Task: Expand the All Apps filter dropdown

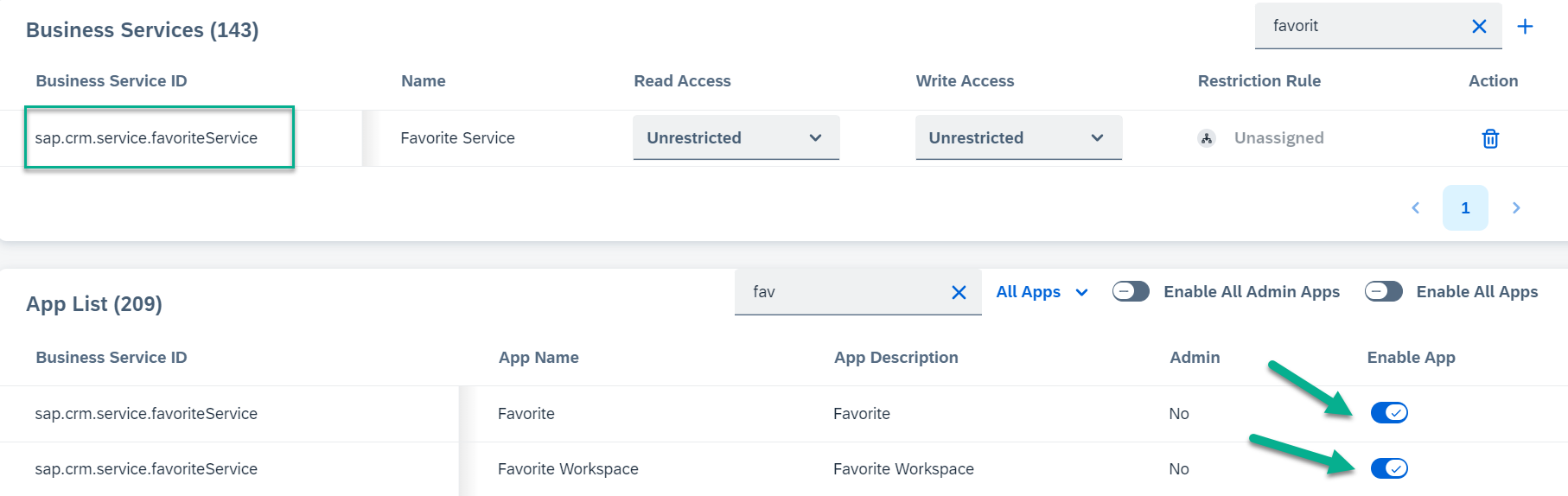Action: pyautogui.click(x=1042, y=292)
